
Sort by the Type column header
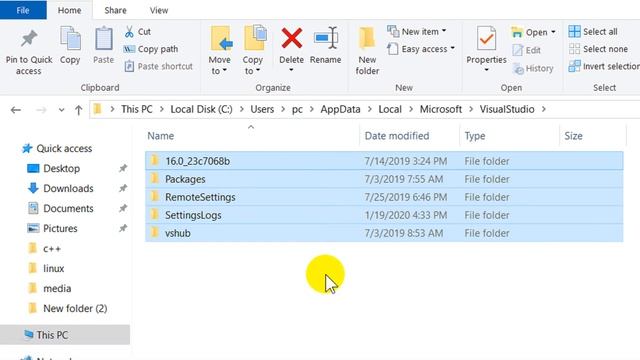tap(509, 136)
